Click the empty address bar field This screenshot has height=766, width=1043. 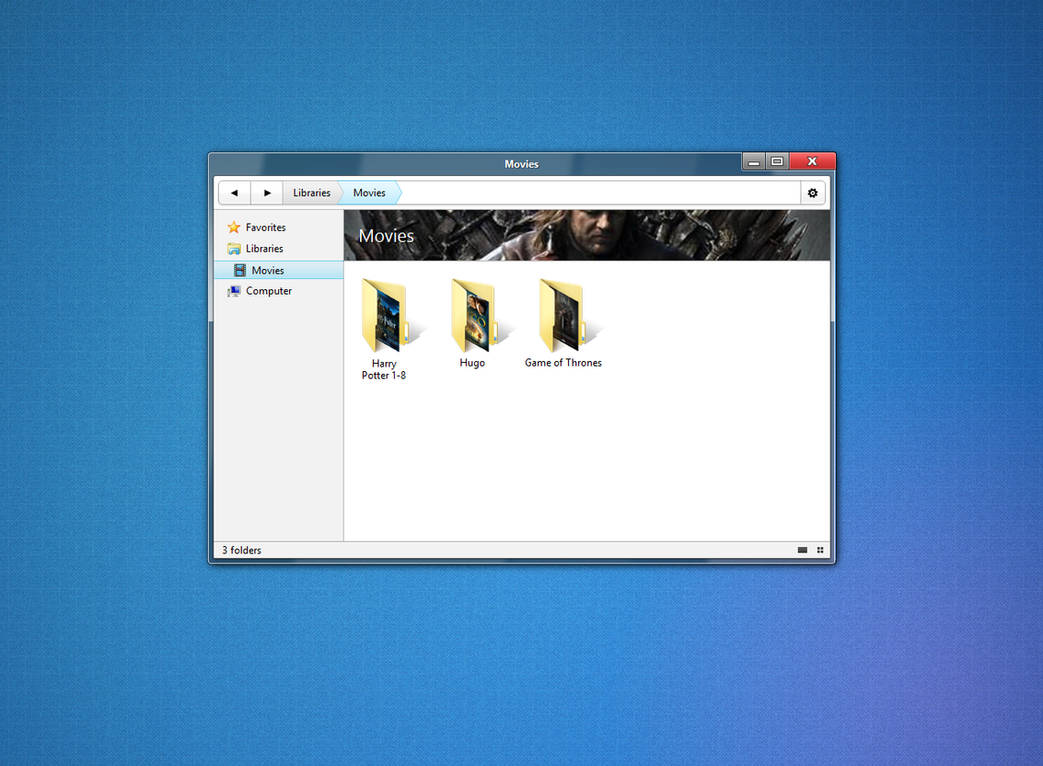tap(600, 193)
